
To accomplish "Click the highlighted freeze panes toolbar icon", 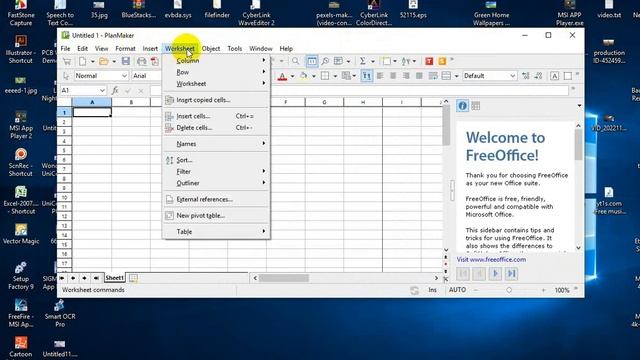I will tap(311, 61).
